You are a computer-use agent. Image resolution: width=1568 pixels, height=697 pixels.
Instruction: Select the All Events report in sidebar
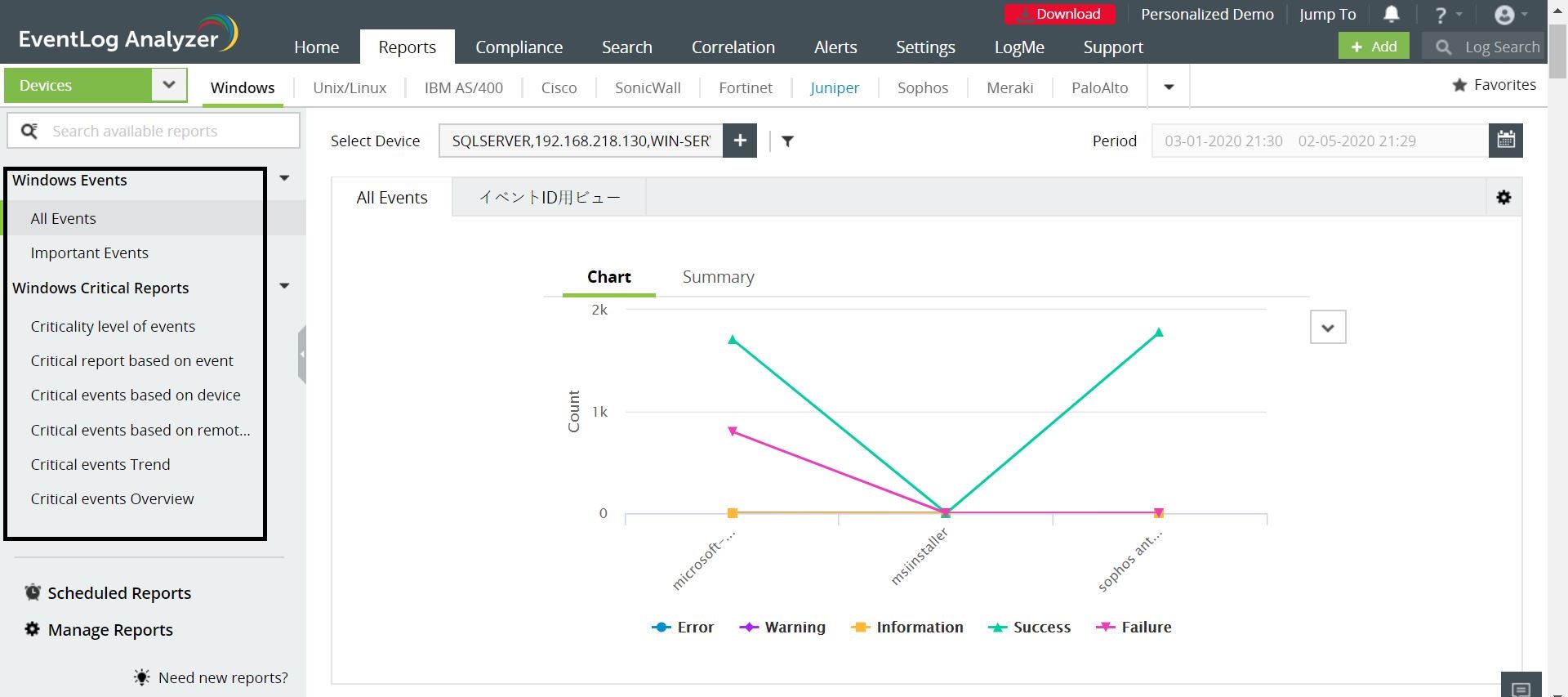(x=64, y=218)
